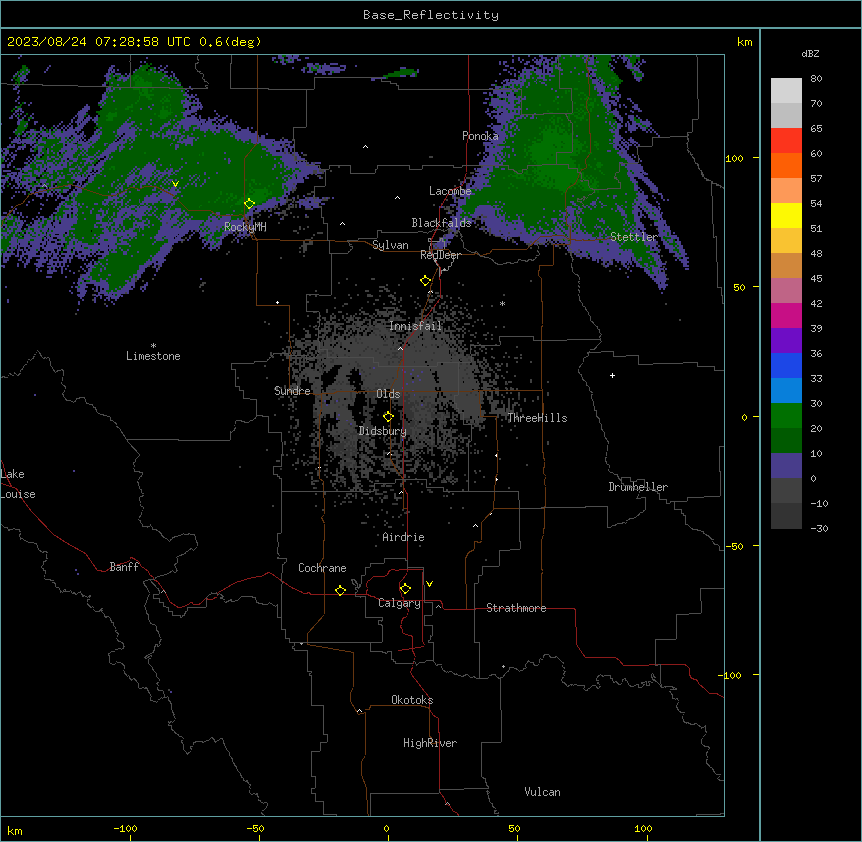Select the blue 33-36 dBZ legend swatch

point(786,365)
